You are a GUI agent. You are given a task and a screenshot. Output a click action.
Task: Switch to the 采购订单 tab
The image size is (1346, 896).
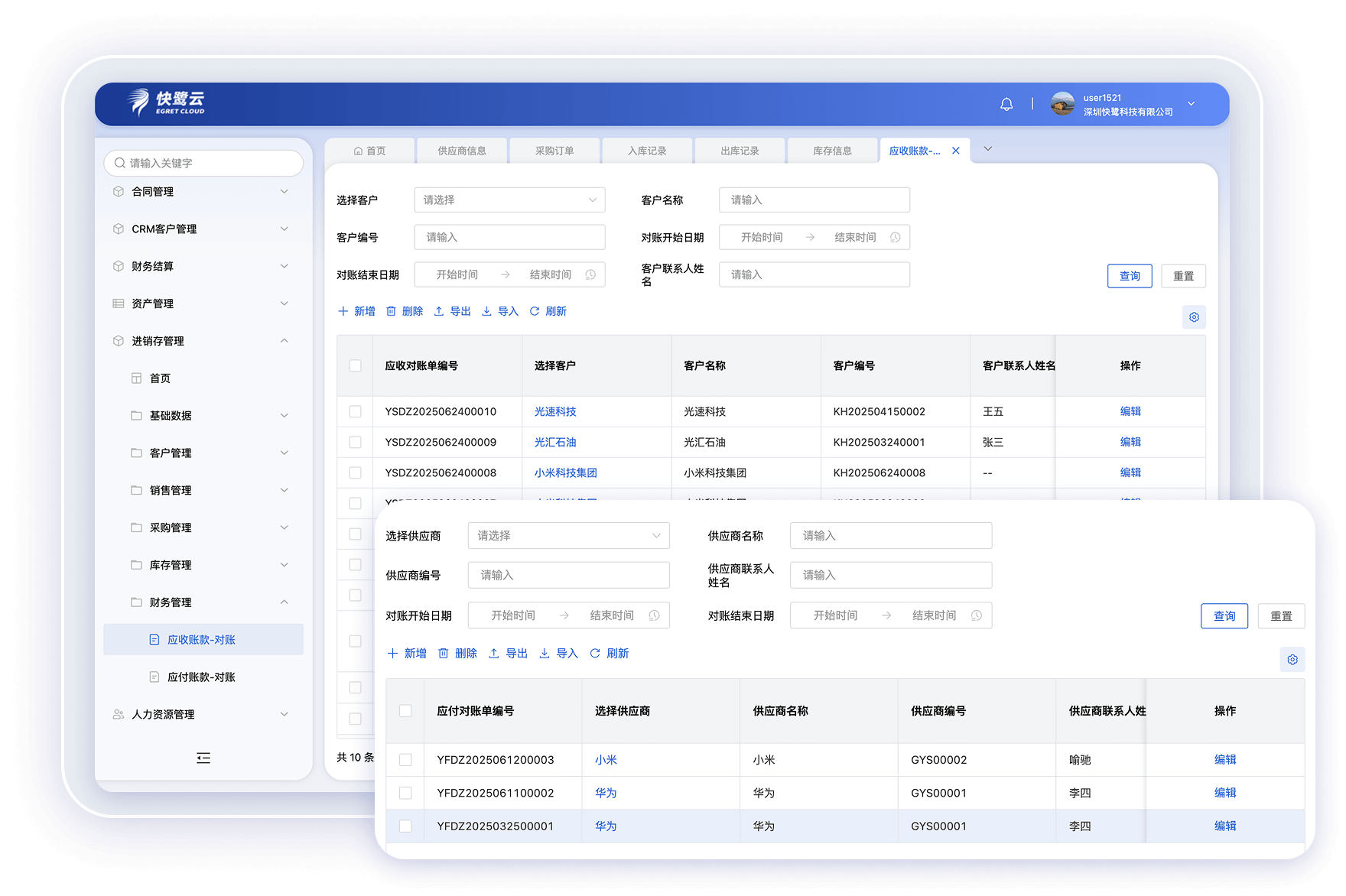point(554,151)
